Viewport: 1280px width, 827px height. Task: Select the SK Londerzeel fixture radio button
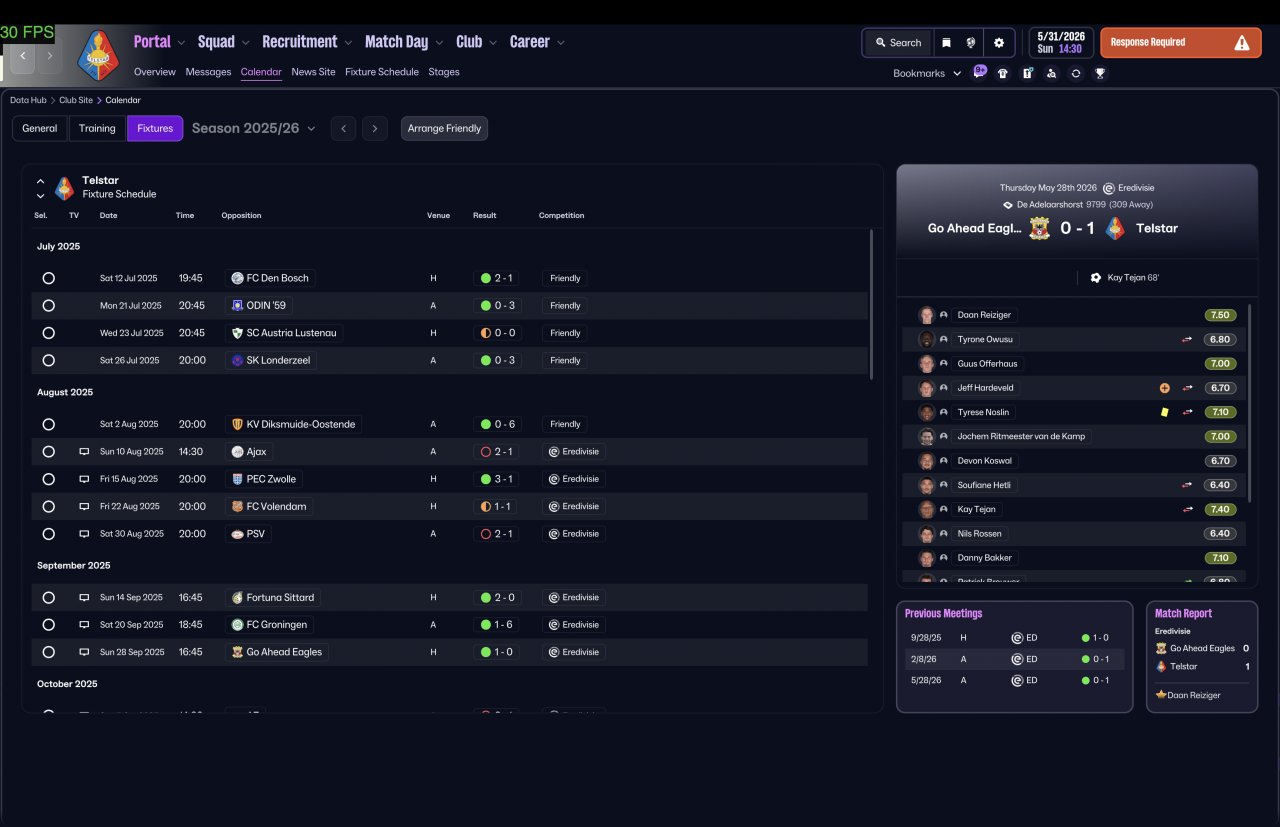click(x=48, y=360)
